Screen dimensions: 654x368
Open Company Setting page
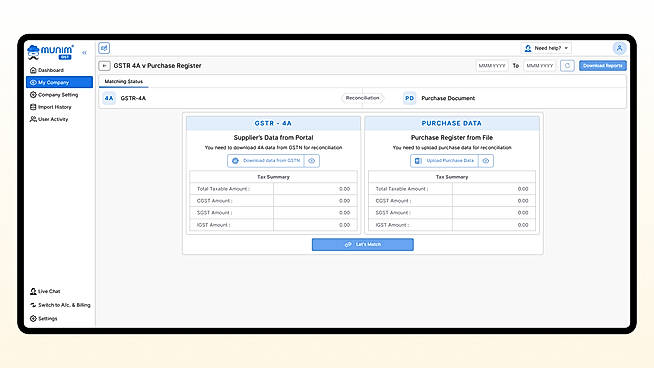(54, 95)
